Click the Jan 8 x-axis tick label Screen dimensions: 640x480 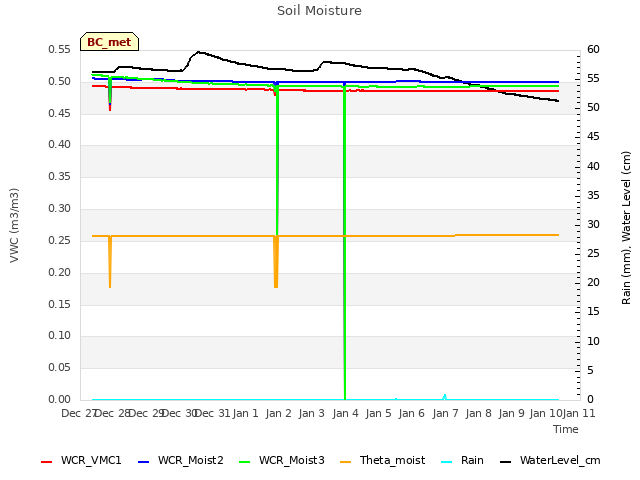(x=478, y=413)
